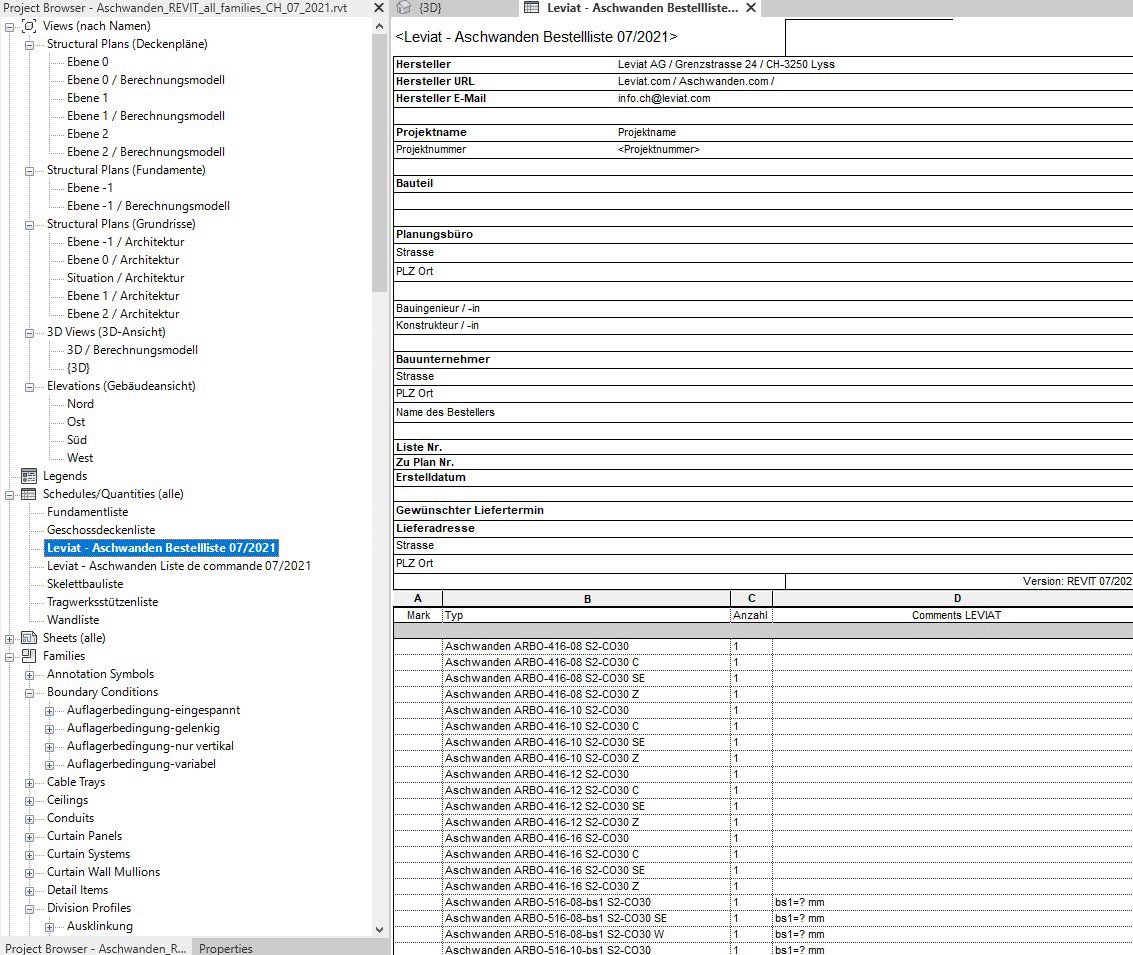Click the Sheets (alle) icon
Viewport: 1133px width, 955px height.
(x=29, y=638)
